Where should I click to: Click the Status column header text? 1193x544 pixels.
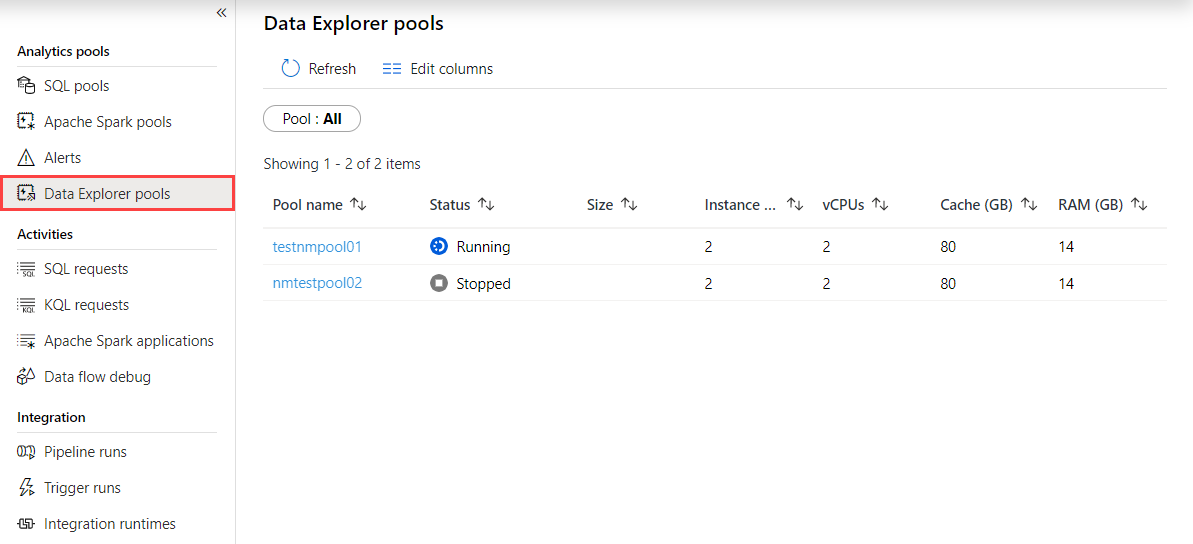(450, 205)
